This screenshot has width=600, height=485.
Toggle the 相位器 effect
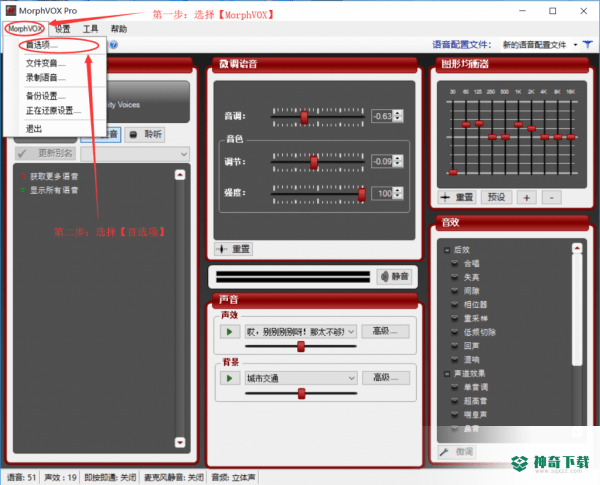[455, 305]
